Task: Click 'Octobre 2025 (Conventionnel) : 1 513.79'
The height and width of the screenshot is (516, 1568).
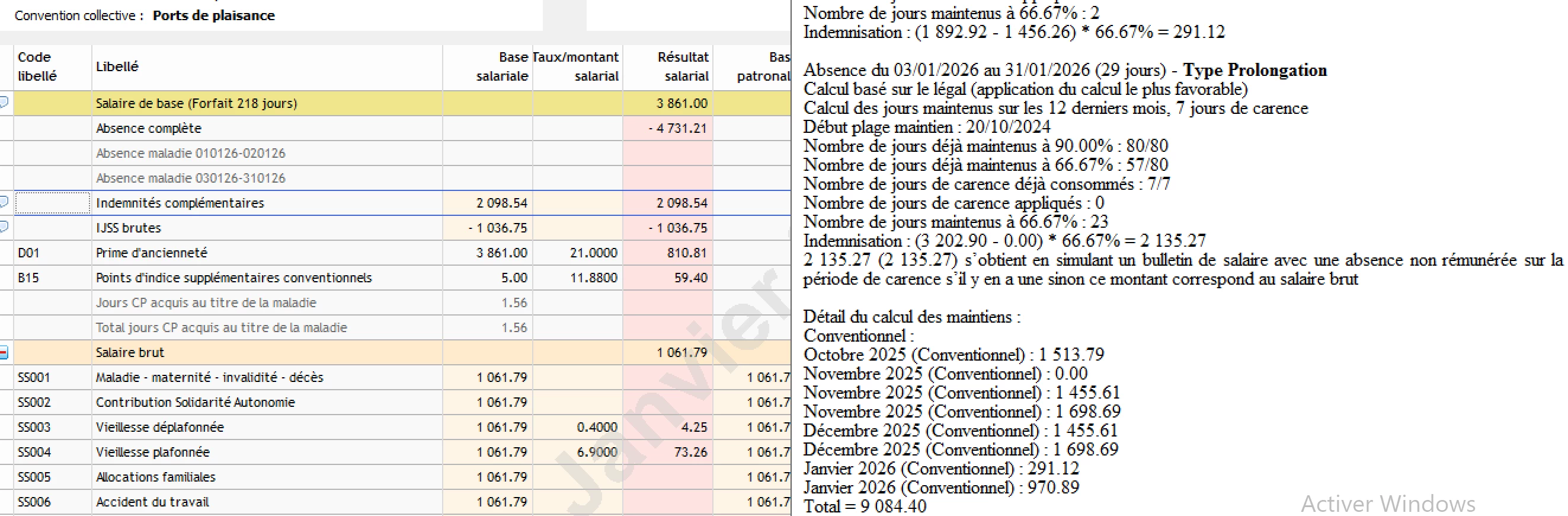Action: point(954,355)
